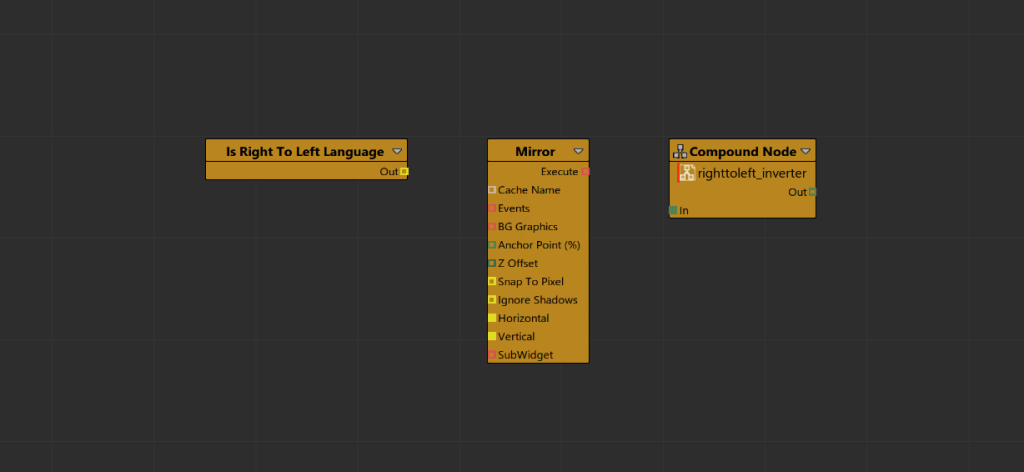Image resolution: width=1024 pixels, height=472 pixels.
Task: Click the Ignore Shadows input pin
Action: pos(492,300)
